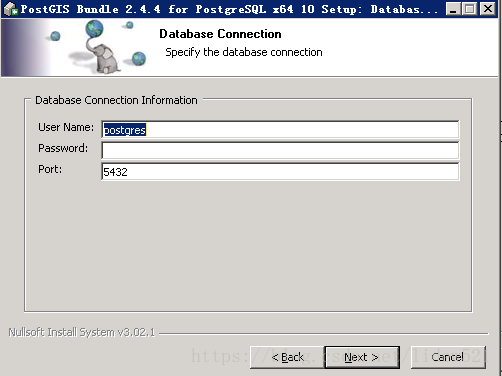Click the "Database Connection" heading text
The height and width of the screenshot is (376, 502).
[220, 34]
